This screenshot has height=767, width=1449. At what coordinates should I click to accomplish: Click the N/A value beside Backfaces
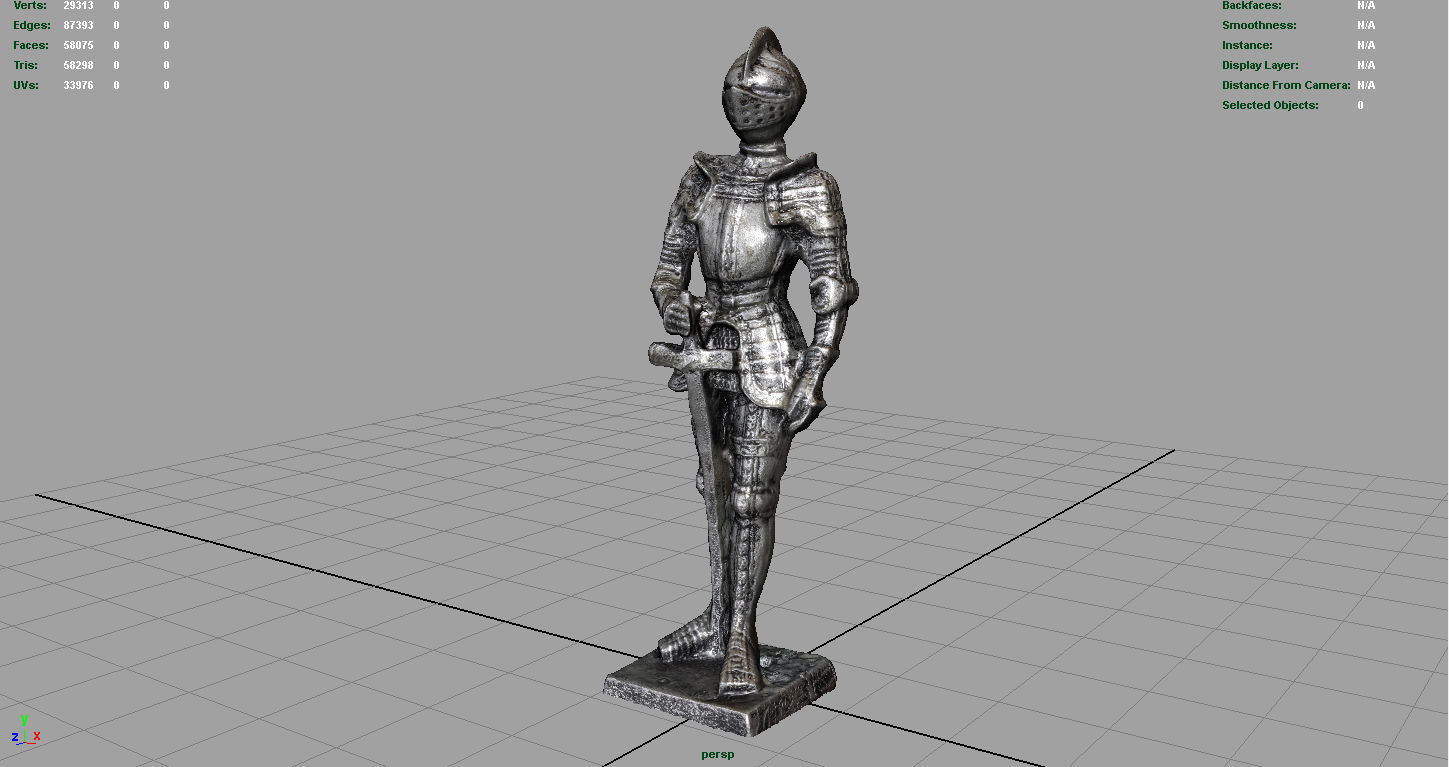click(1366, 6)
